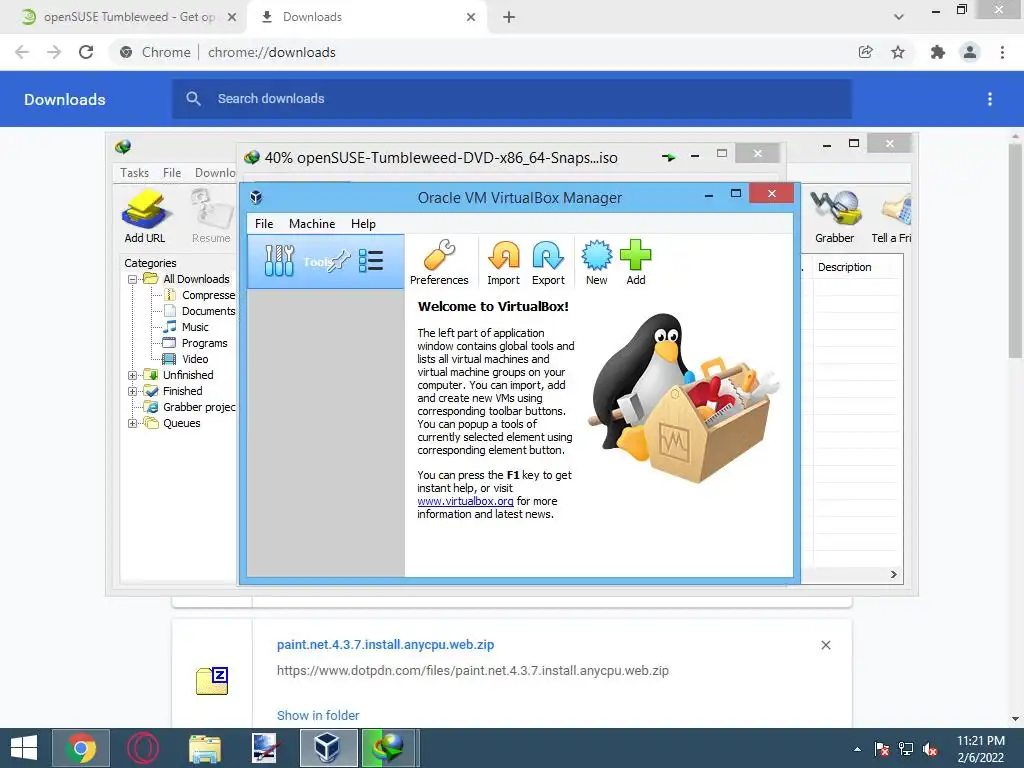The height and width of the screenshot is (768, 1024).
Task: Click Add URL in Internet Download Manager
Action: [x=145, y=216]
